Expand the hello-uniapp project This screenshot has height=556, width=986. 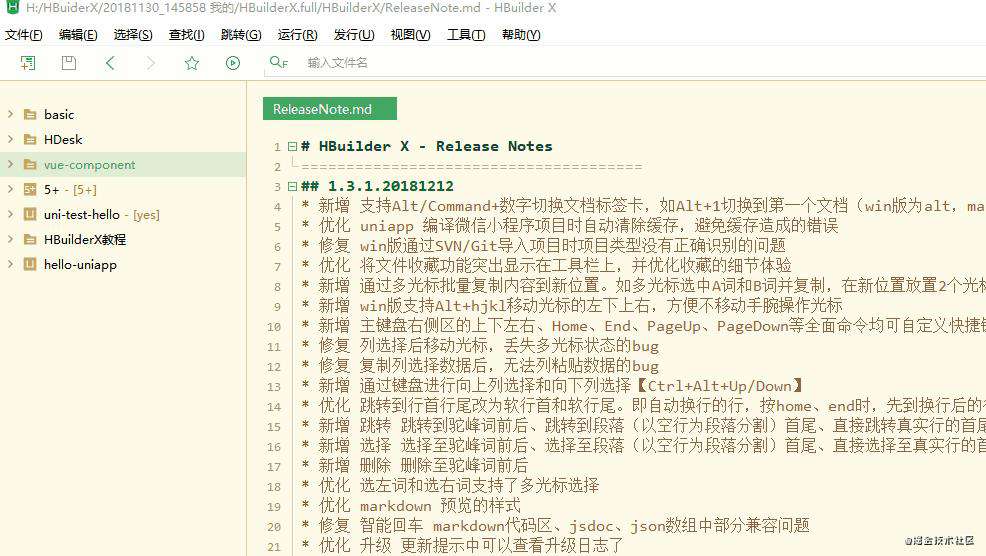[x=10, y=264]
